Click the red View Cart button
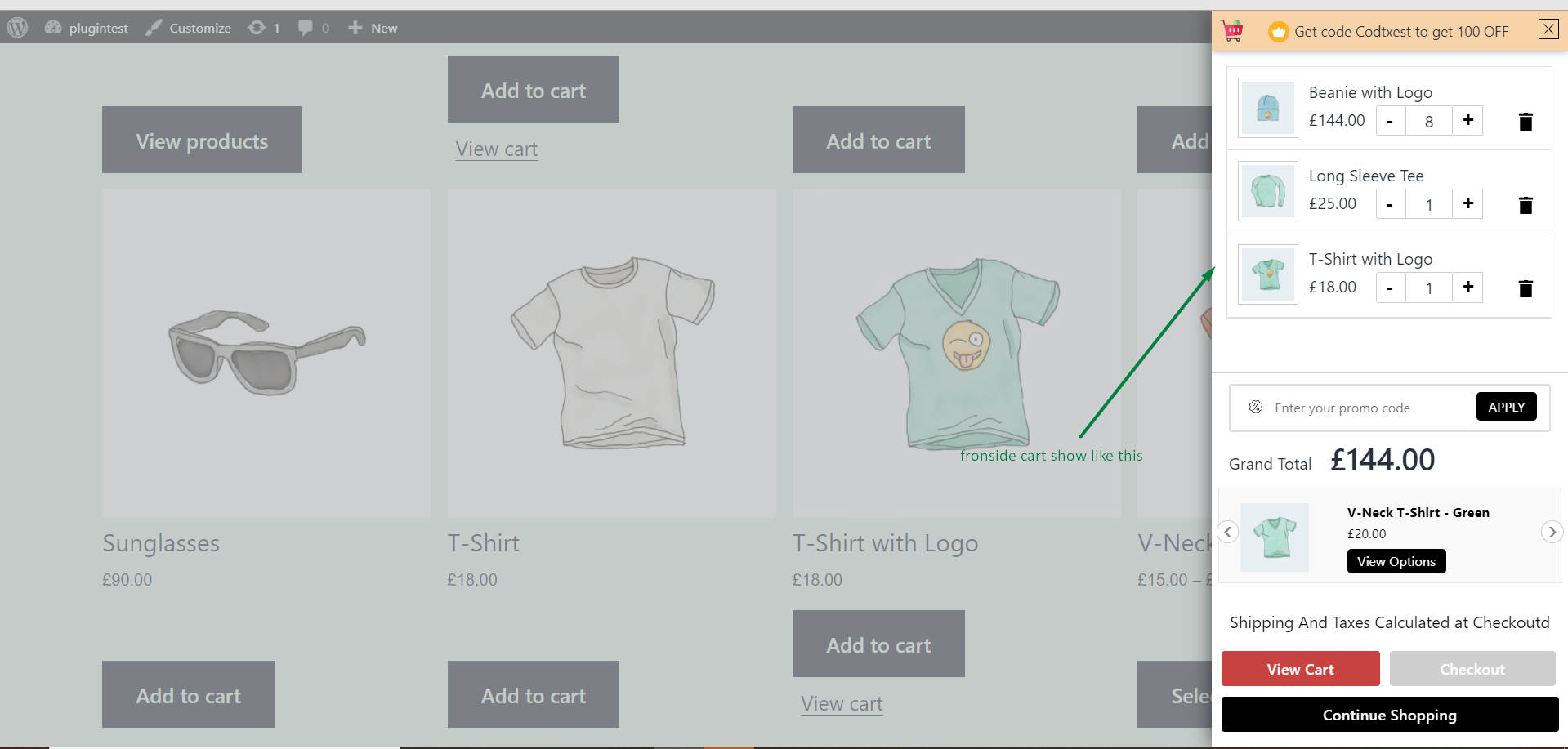Screen dimensions: 1568x749 1300,669
